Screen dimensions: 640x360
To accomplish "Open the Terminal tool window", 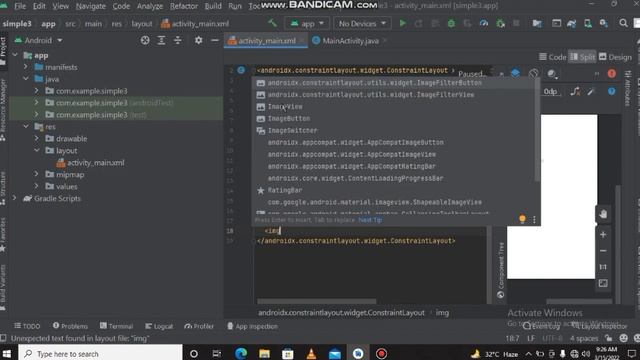I will [116, 326].
